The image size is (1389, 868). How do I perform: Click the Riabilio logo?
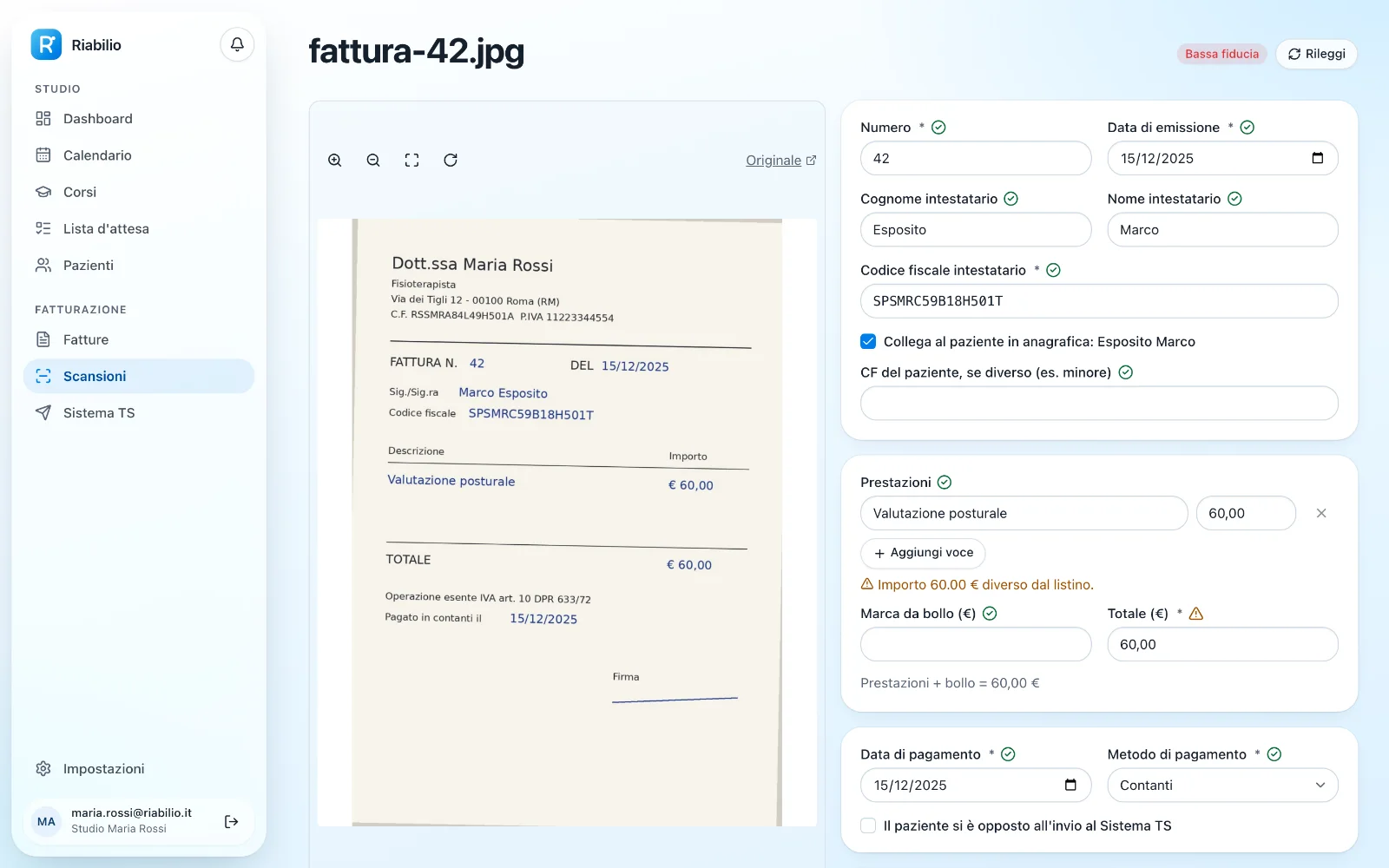pos(46,44)
